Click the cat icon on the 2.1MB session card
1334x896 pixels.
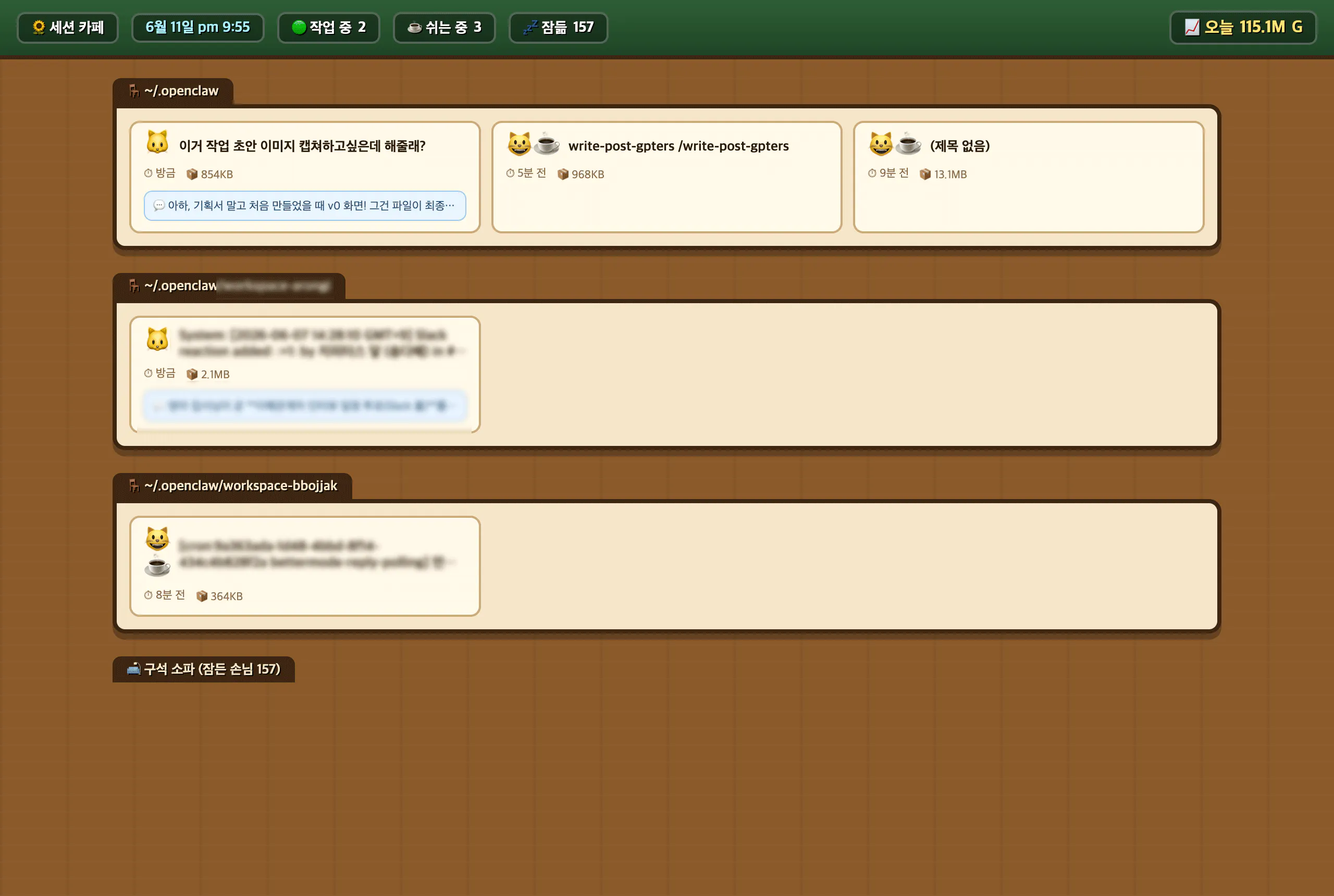click(x=157, y=340)
